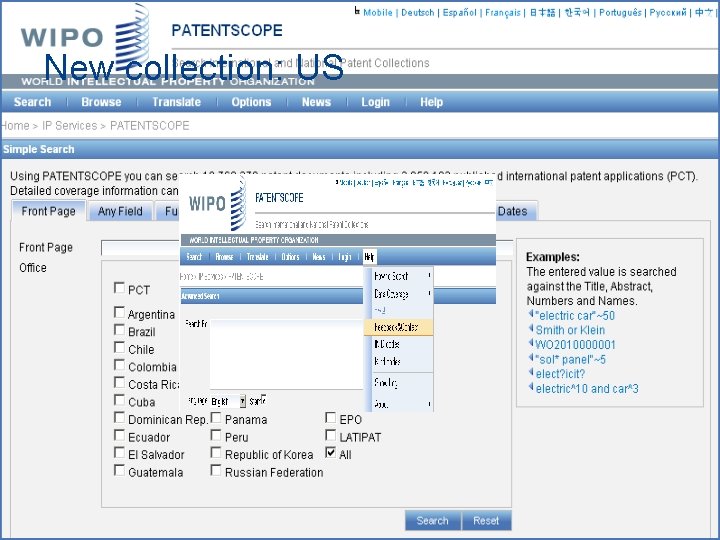Switch language to Deutsch
This screenshot has height=540, width=720.
[x=417, y=12]
